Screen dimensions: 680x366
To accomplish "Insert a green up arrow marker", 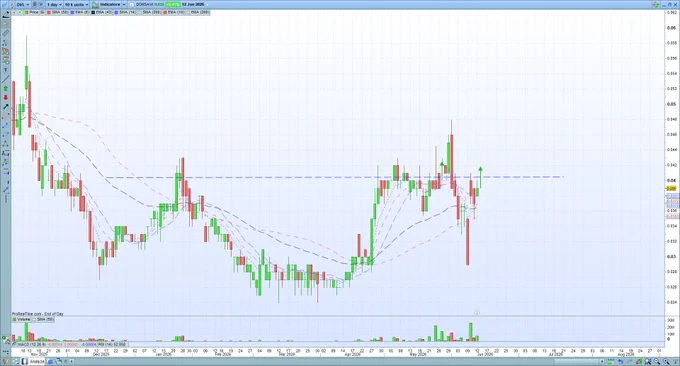I will pos(6,88).
